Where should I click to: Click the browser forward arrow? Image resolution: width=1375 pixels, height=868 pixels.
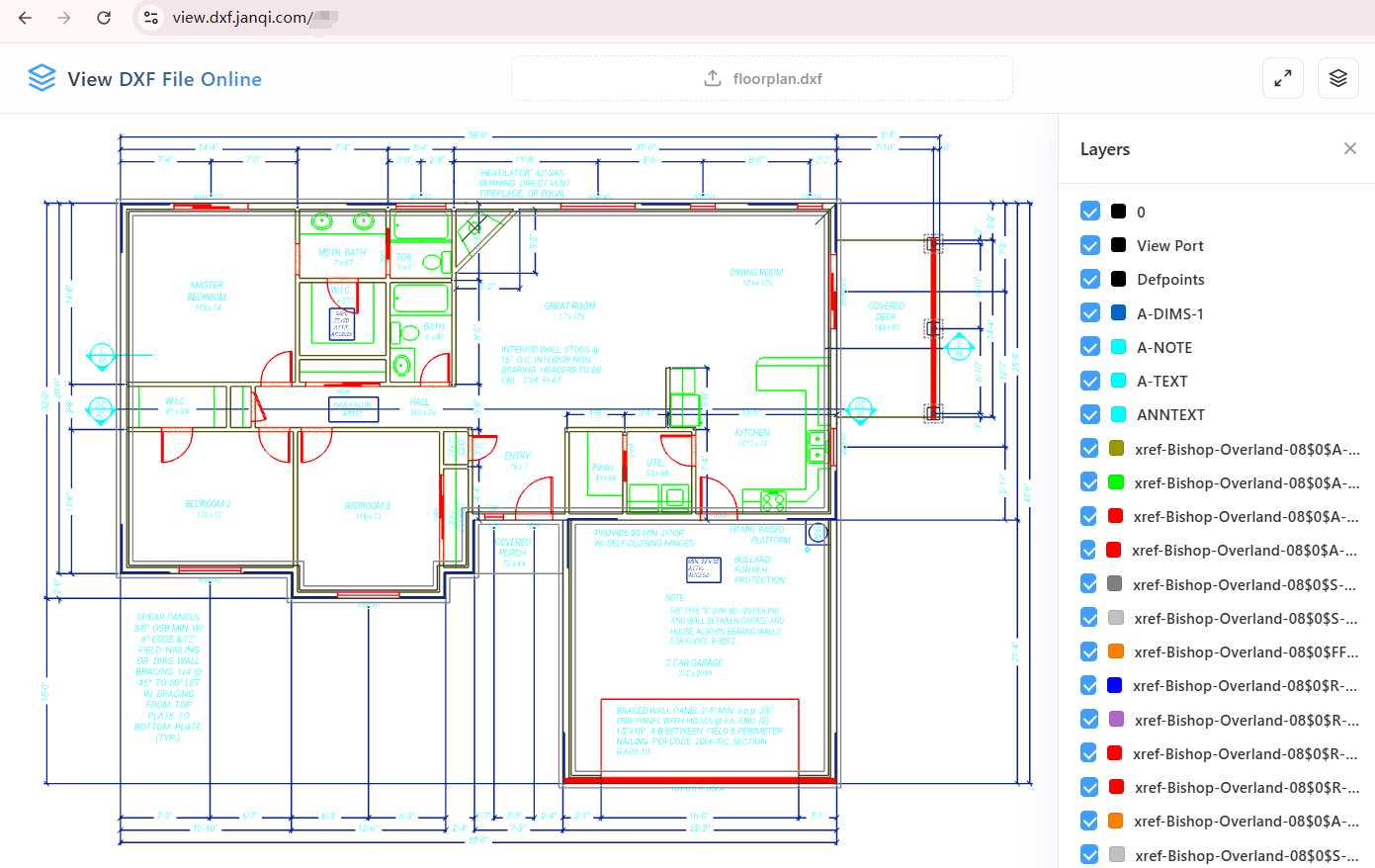64,18
